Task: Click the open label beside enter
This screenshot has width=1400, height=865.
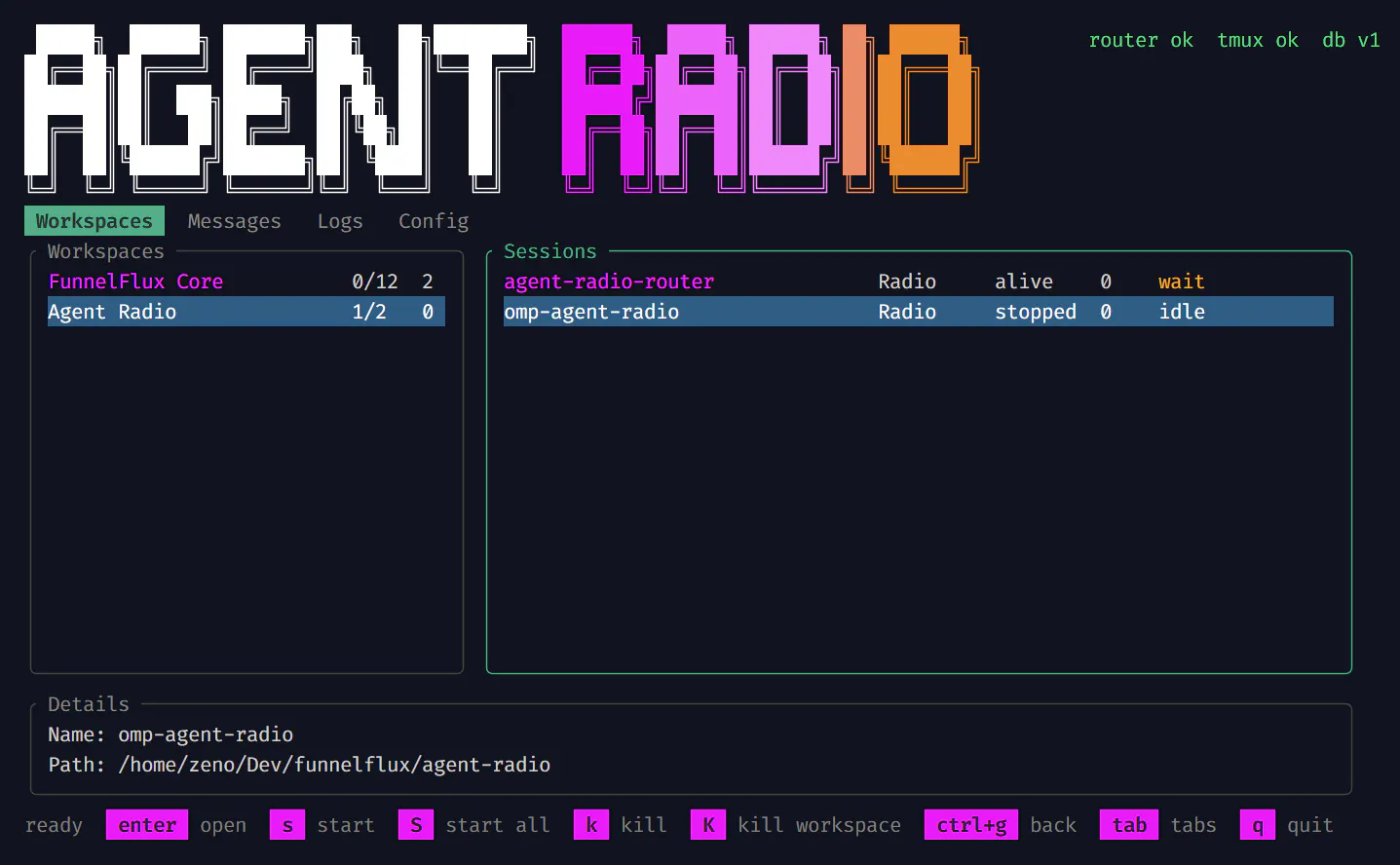Action: click(223, 825)
